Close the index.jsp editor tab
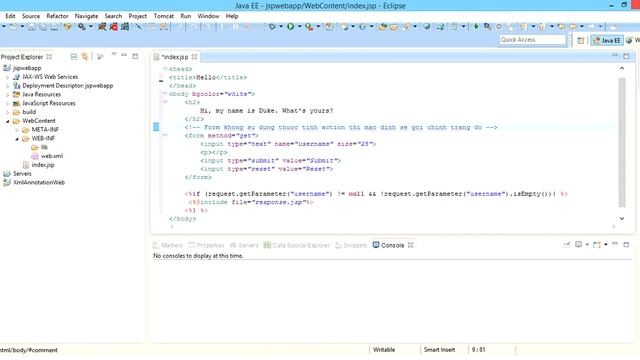This screenshot has height=360, width=640. (194, 57)
